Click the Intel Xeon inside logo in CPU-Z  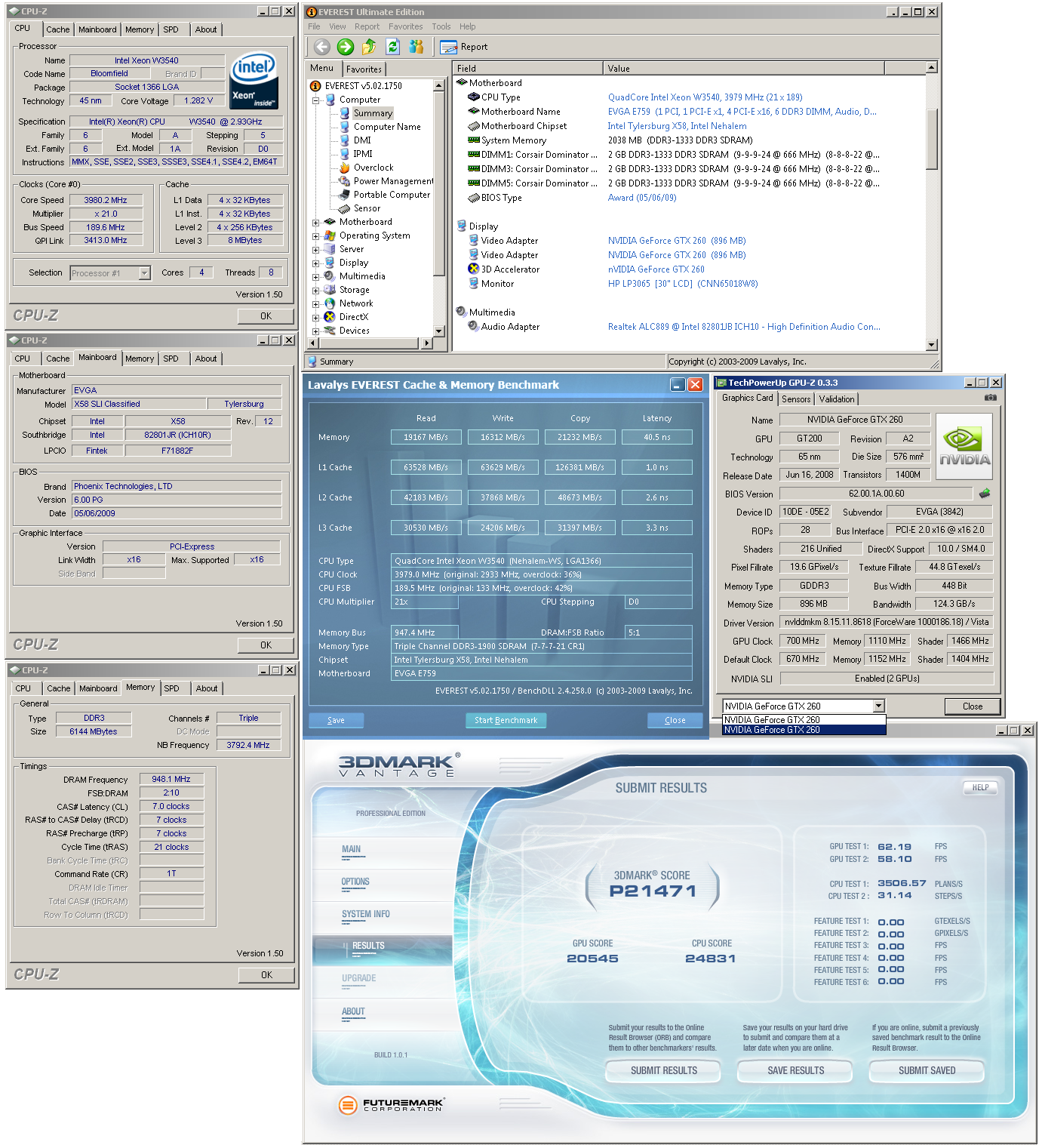(254, 80)
